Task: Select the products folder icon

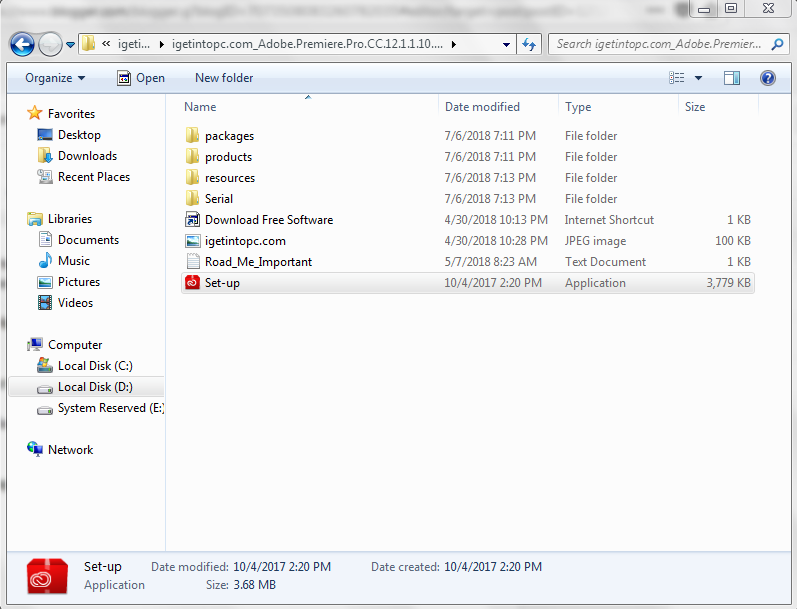Action: (x=192, y=157)
